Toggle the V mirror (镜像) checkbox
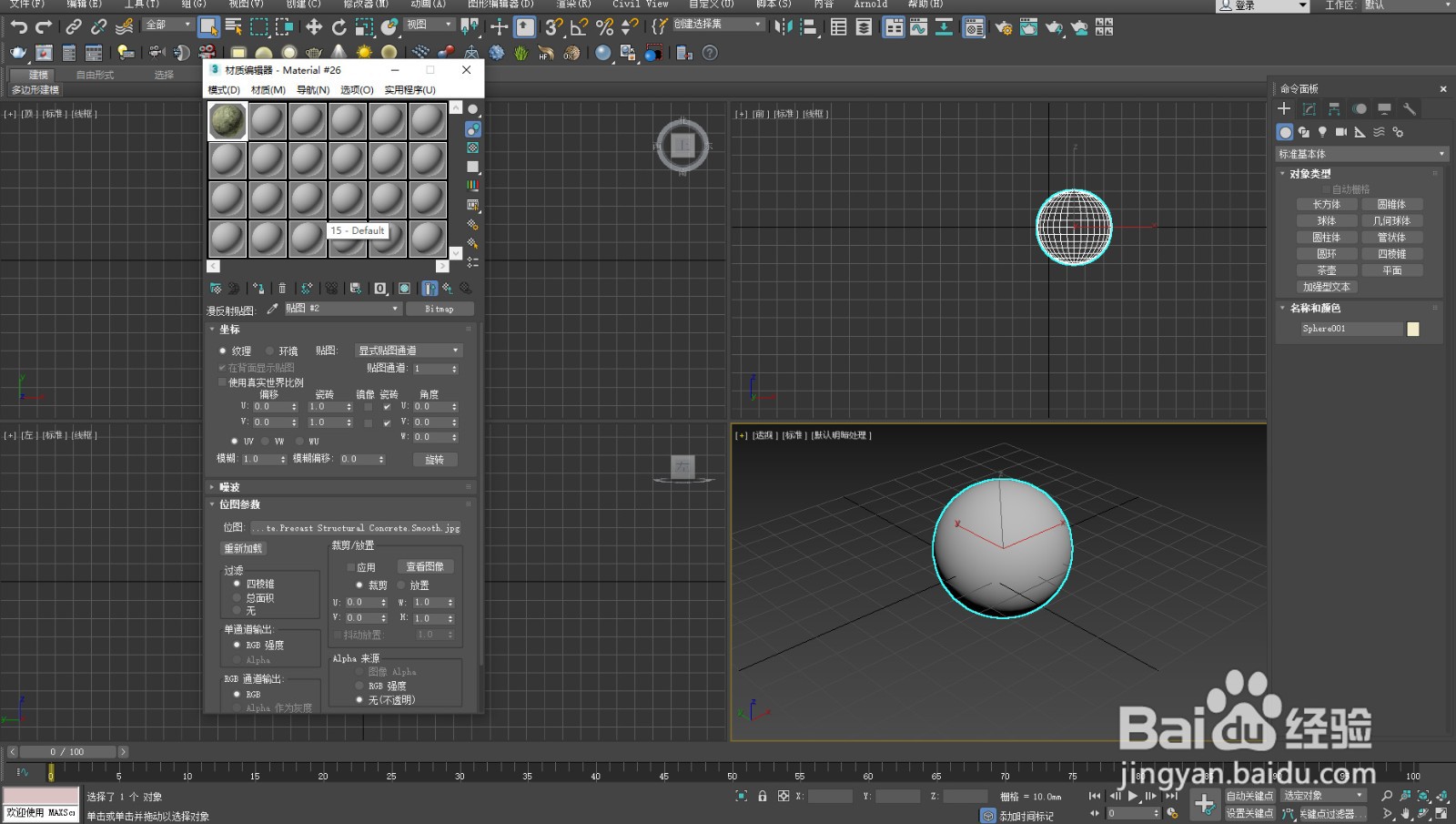Screen dimensions: 1456x824 point(368,422)
